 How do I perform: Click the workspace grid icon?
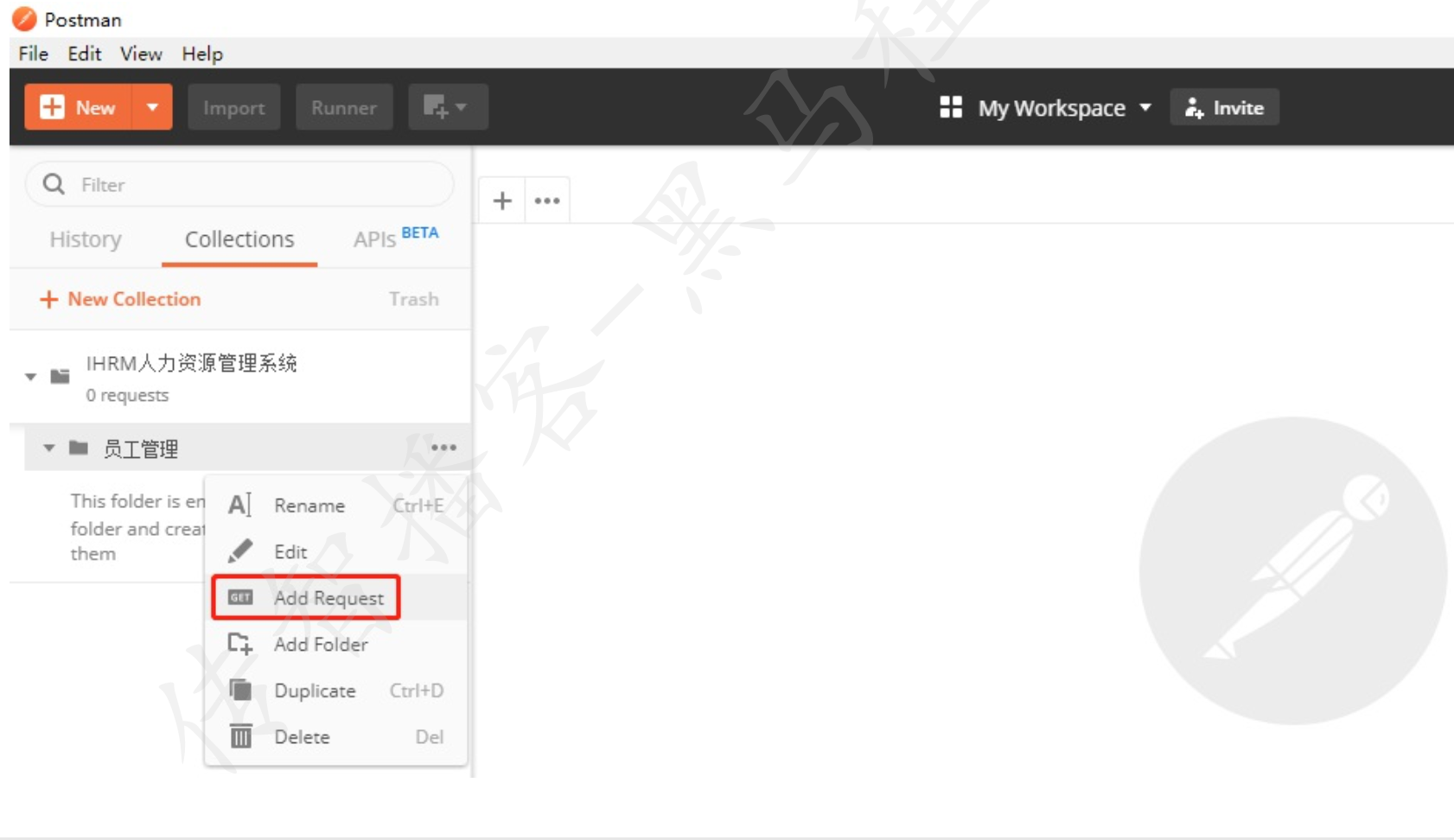pos(951,107)
